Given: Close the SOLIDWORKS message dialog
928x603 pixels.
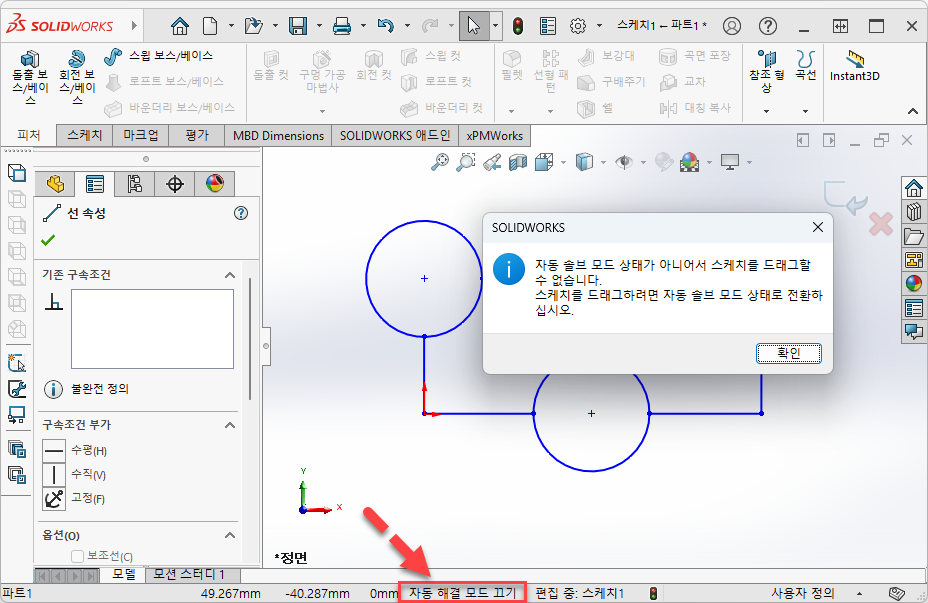Looking at the screenshot, I should tap(818, 227).
